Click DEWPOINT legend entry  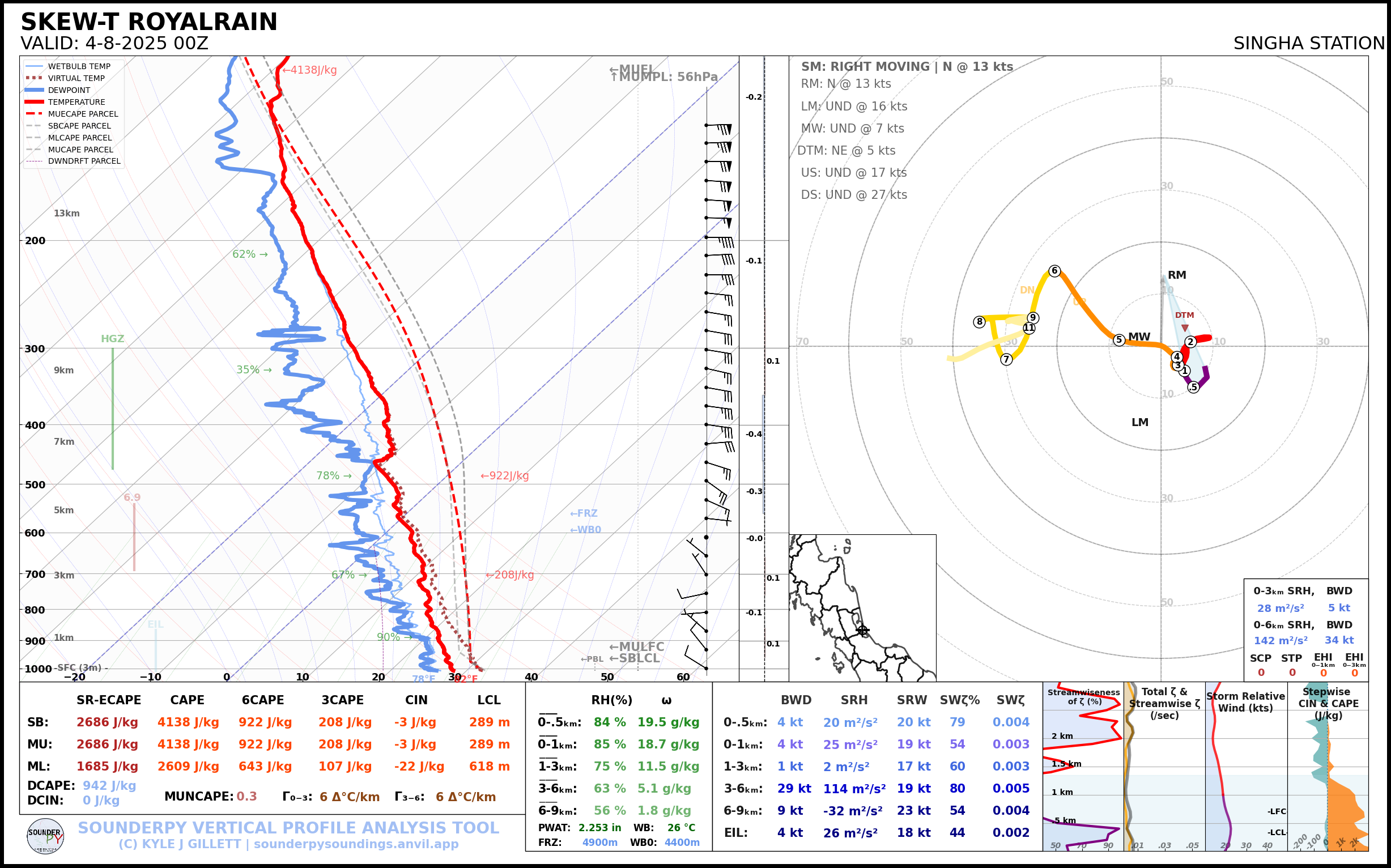click(x=69, y=90)
